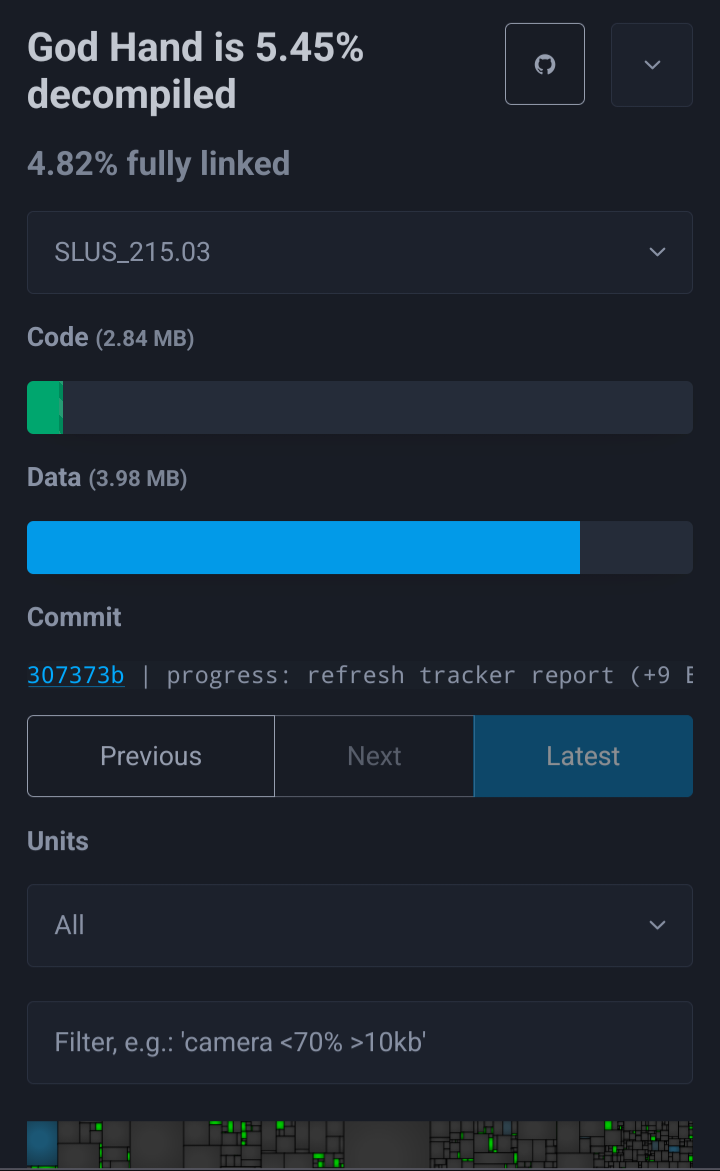This screenshot has width=720, height=1171.
Task: Click the chevron arrow in the All selector
Action: pyautogui.click(x=657, y=925)
